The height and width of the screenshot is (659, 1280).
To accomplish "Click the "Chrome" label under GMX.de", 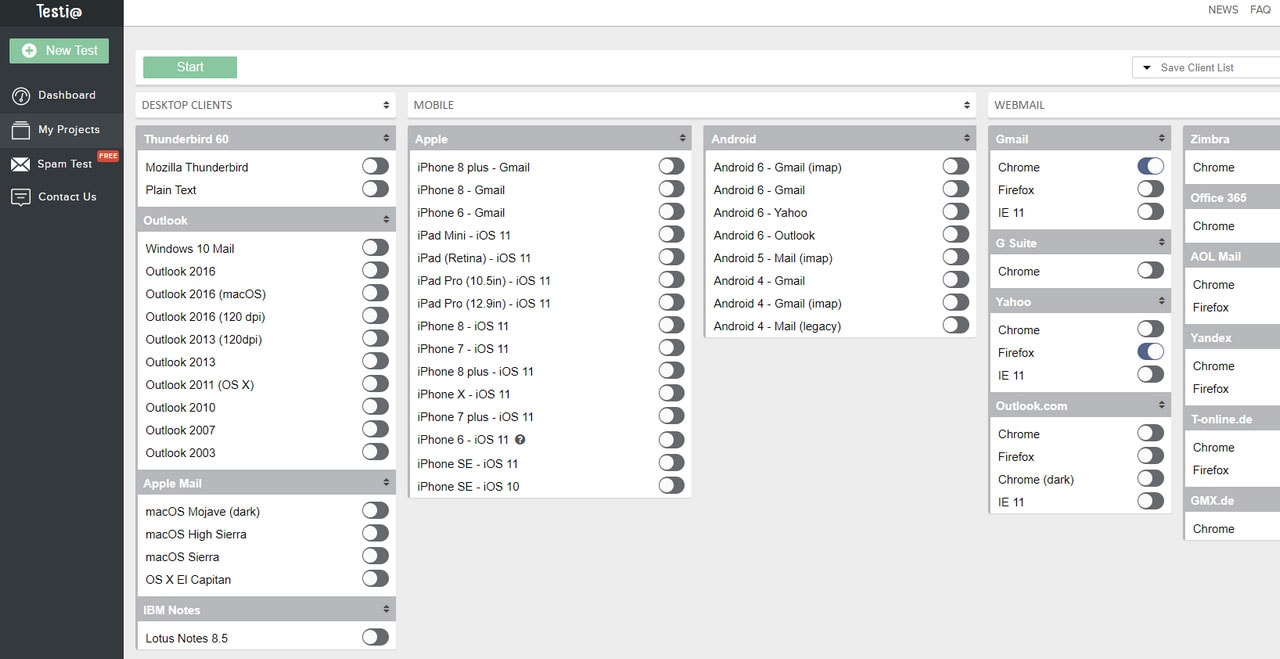I will [1214, 529].
